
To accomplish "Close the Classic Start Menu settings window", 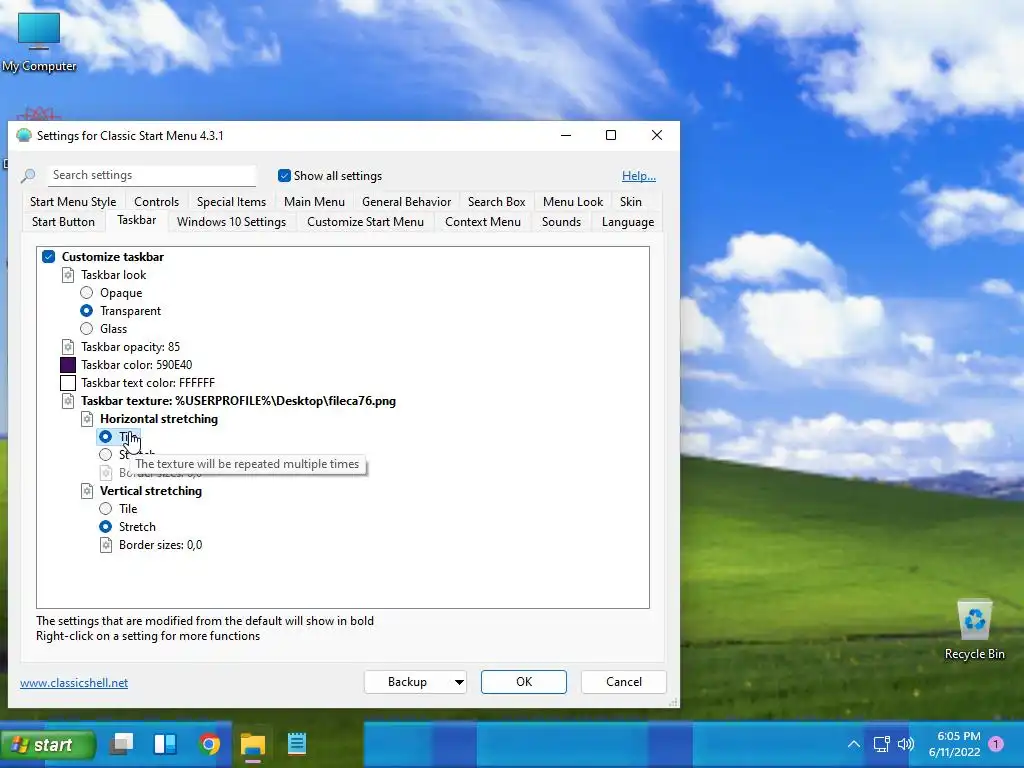I will pos(657,135).
